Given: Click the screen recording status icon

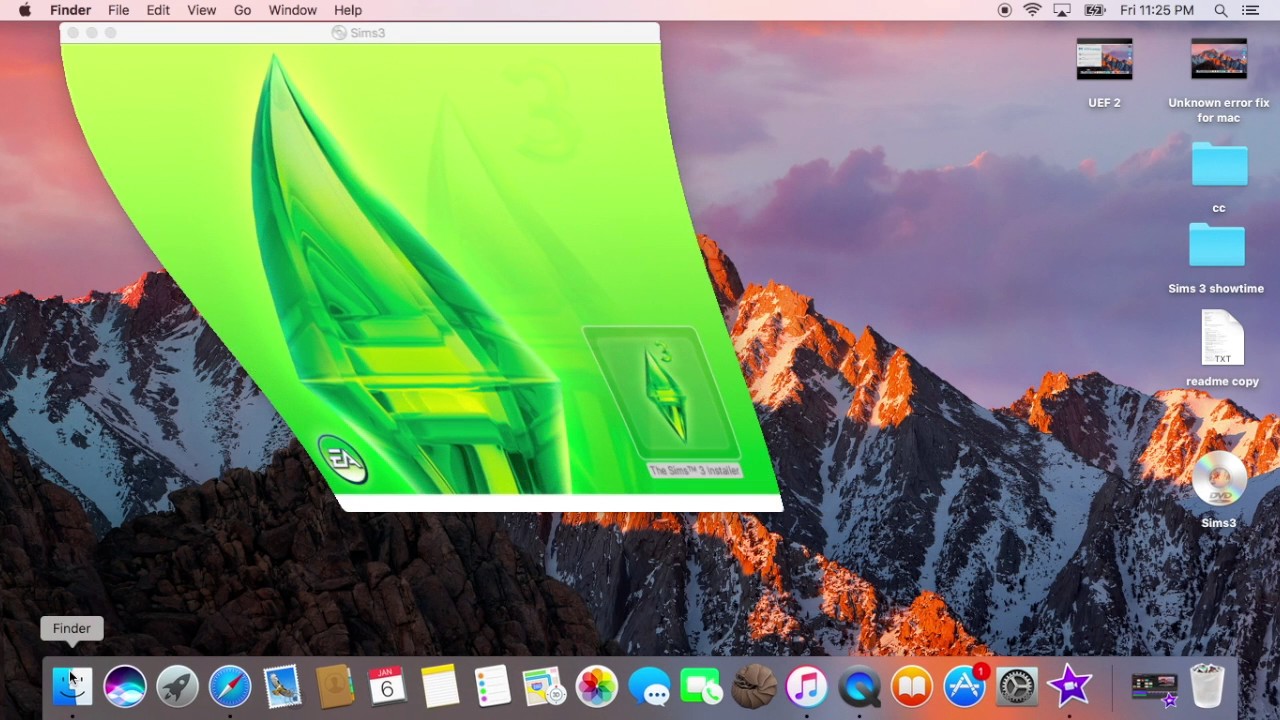Looking at the screenshot, I should click(x=1004, y=10).
